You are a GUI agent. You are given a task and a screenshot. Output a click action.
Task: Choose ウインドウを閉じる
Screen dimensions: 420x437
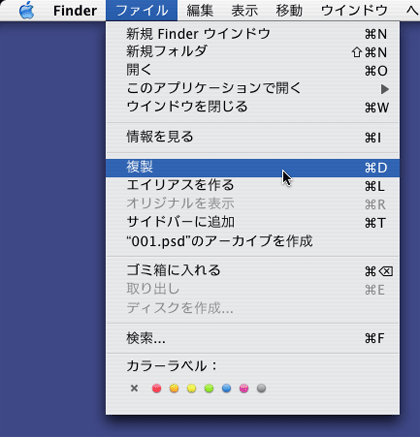point(253,107)
